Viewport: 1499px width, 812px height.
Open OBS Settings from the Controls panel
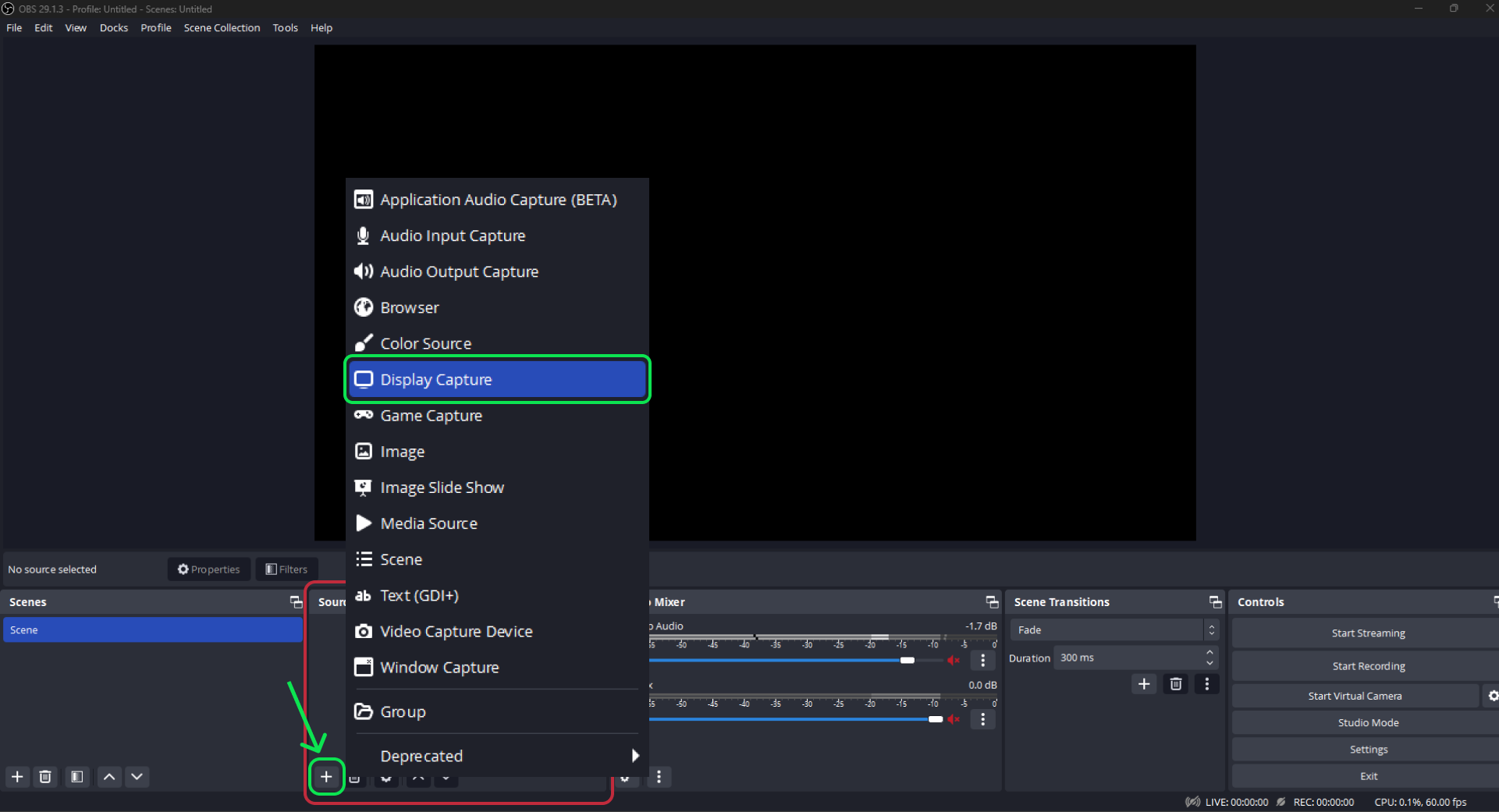tap(1368, 749)
